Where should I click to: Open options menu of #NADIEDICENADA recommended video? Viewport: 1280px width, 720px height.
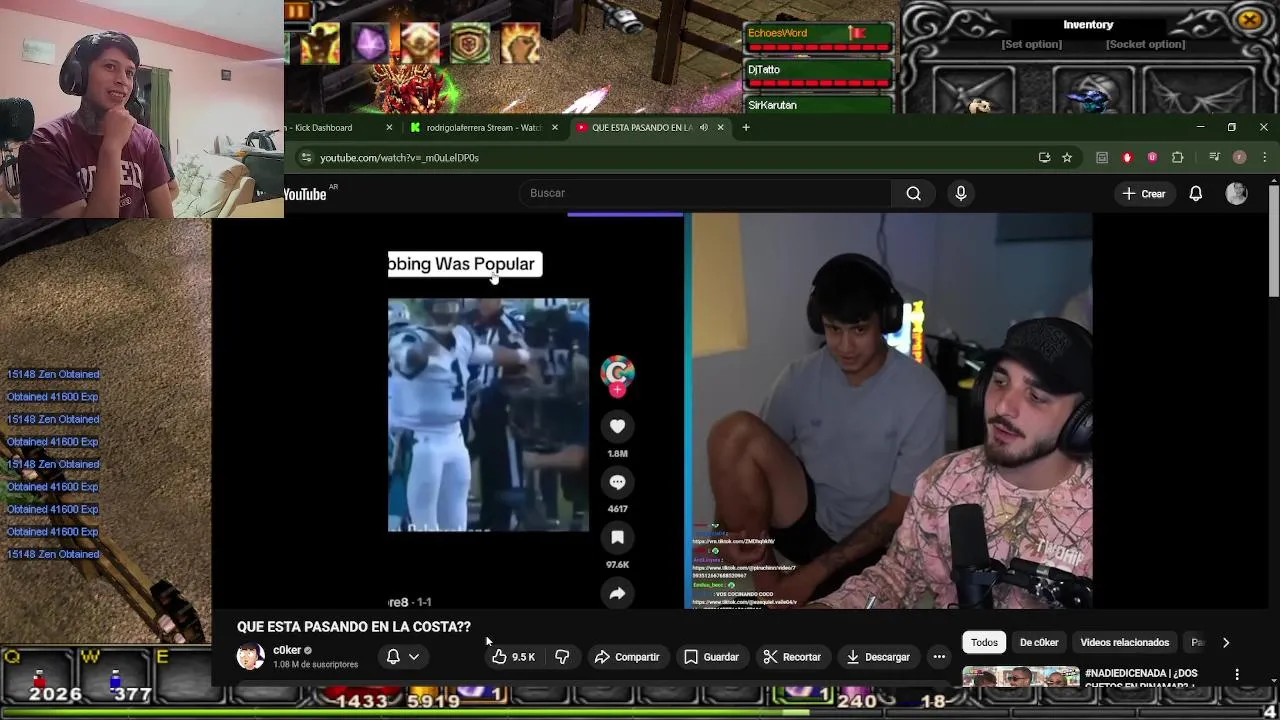tap(1237, 674)
